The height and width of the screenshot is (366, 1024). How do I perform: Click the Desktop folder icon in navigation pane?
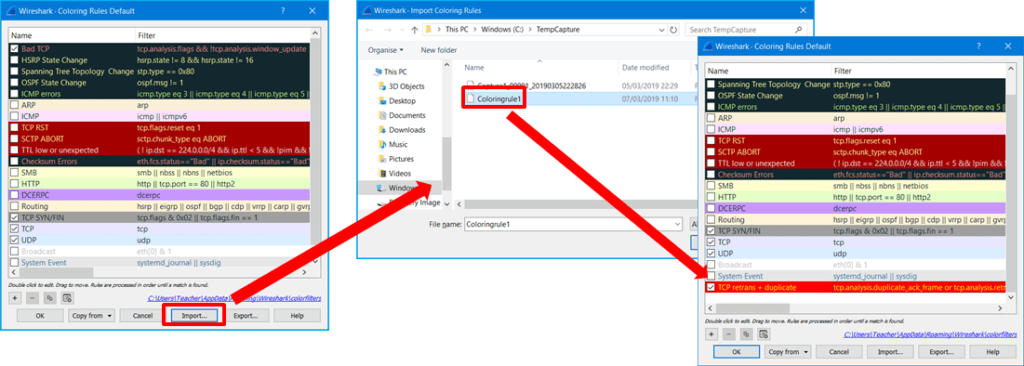(382, 101)
